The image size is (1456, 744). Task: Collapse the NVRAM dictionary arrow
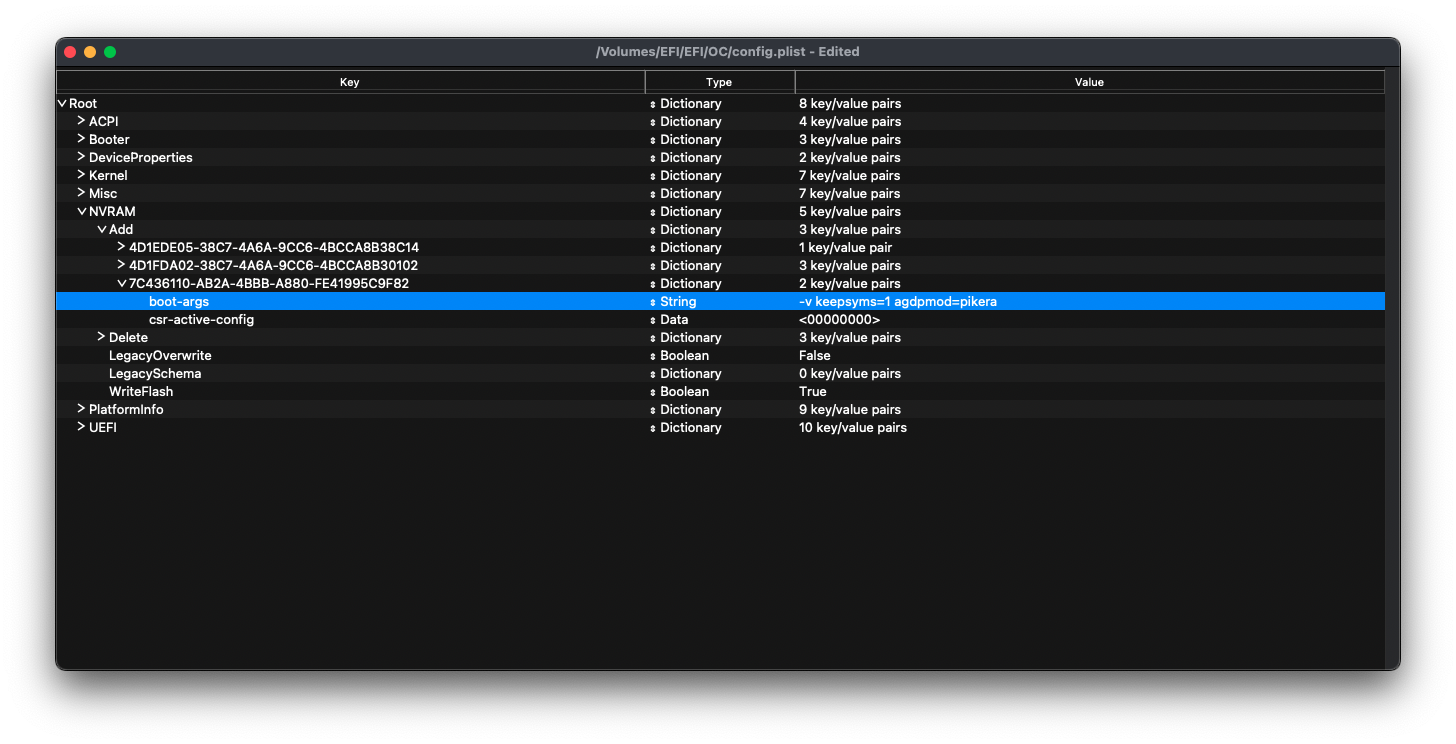[82, 212]
